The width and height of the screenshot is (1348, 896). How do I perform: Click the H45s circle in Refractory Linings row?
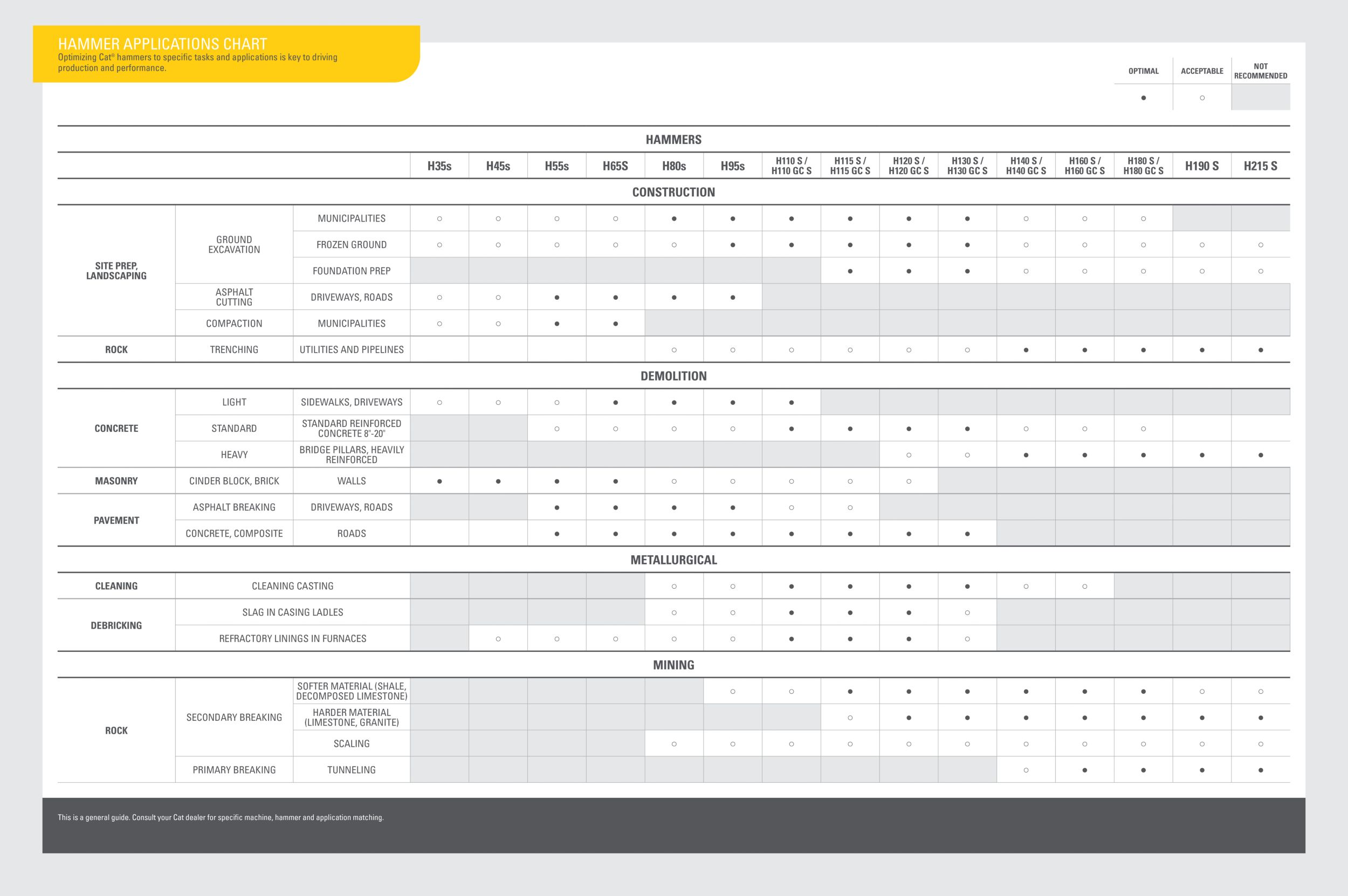tap(498, 639)
